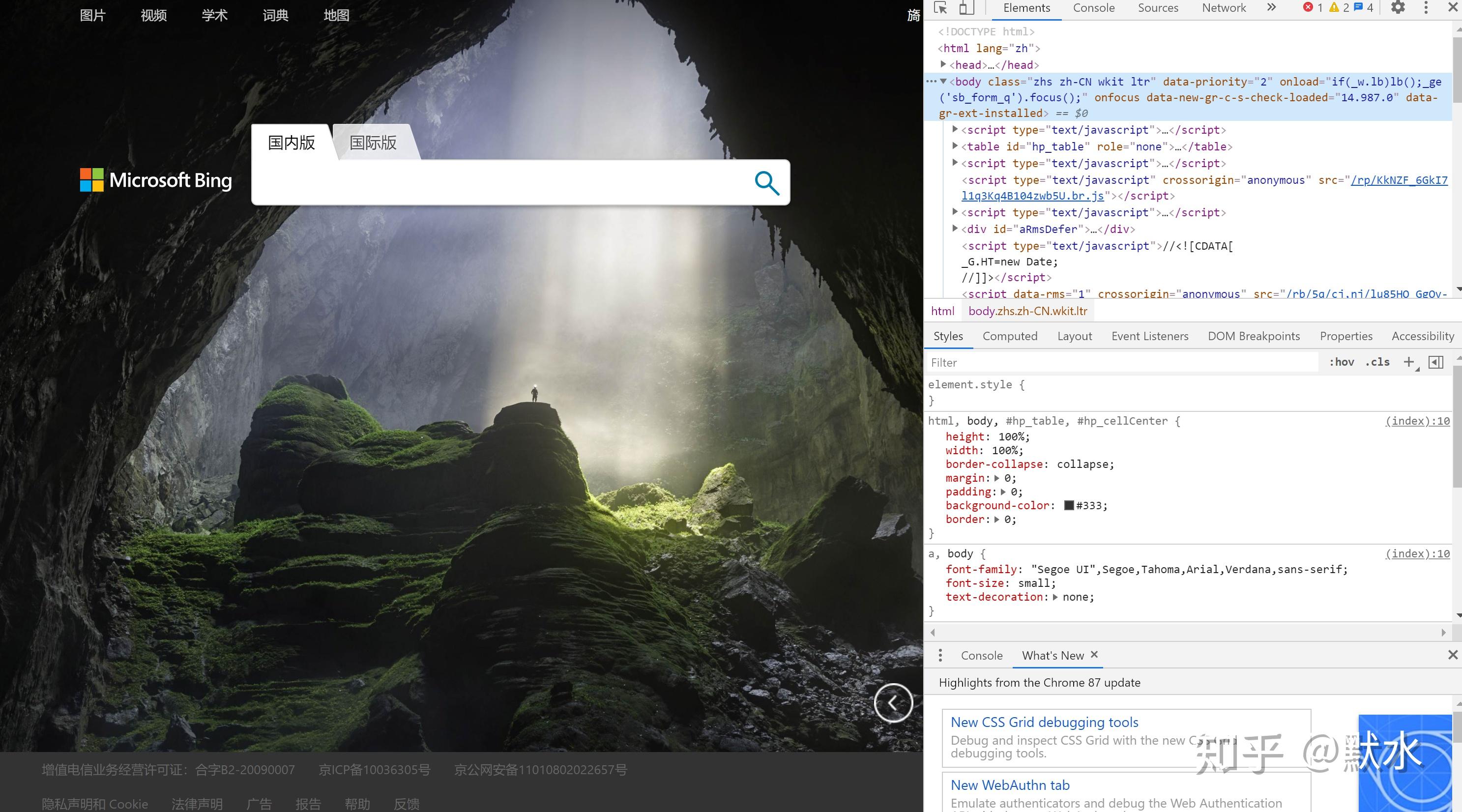The height and width of the screenshot is (812, 1462).
Task: Expand the padding shorthand property
Action: coord(1003,492)
